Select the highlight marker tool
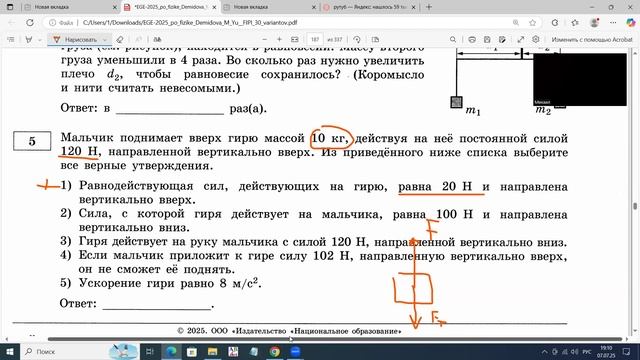This screenshot has height=360, width=640. tap(29, 40)
